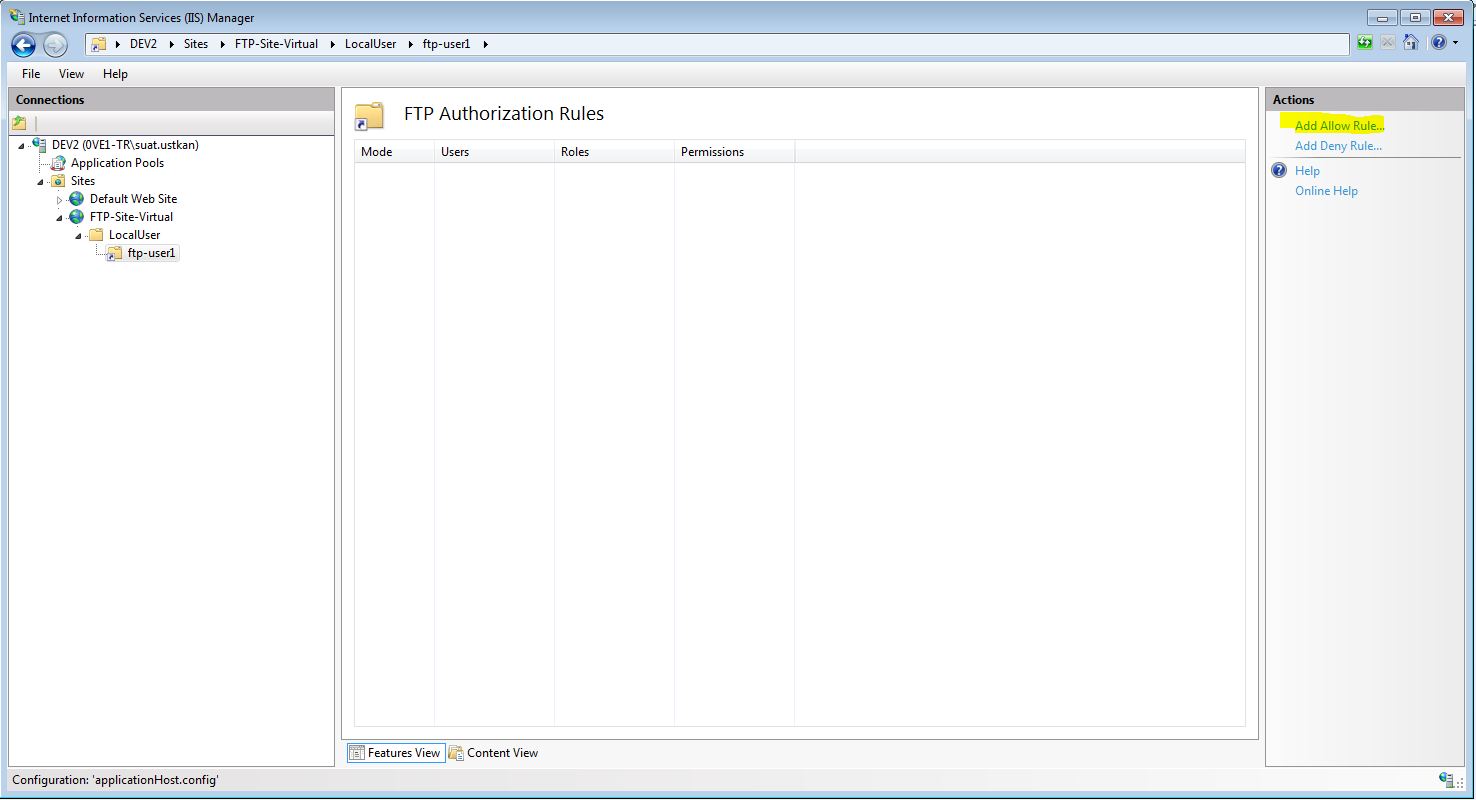The height and width of the screenshot is (800, 1476).
Task: Open Online Help link
Action: click(x=1326, y=191)
